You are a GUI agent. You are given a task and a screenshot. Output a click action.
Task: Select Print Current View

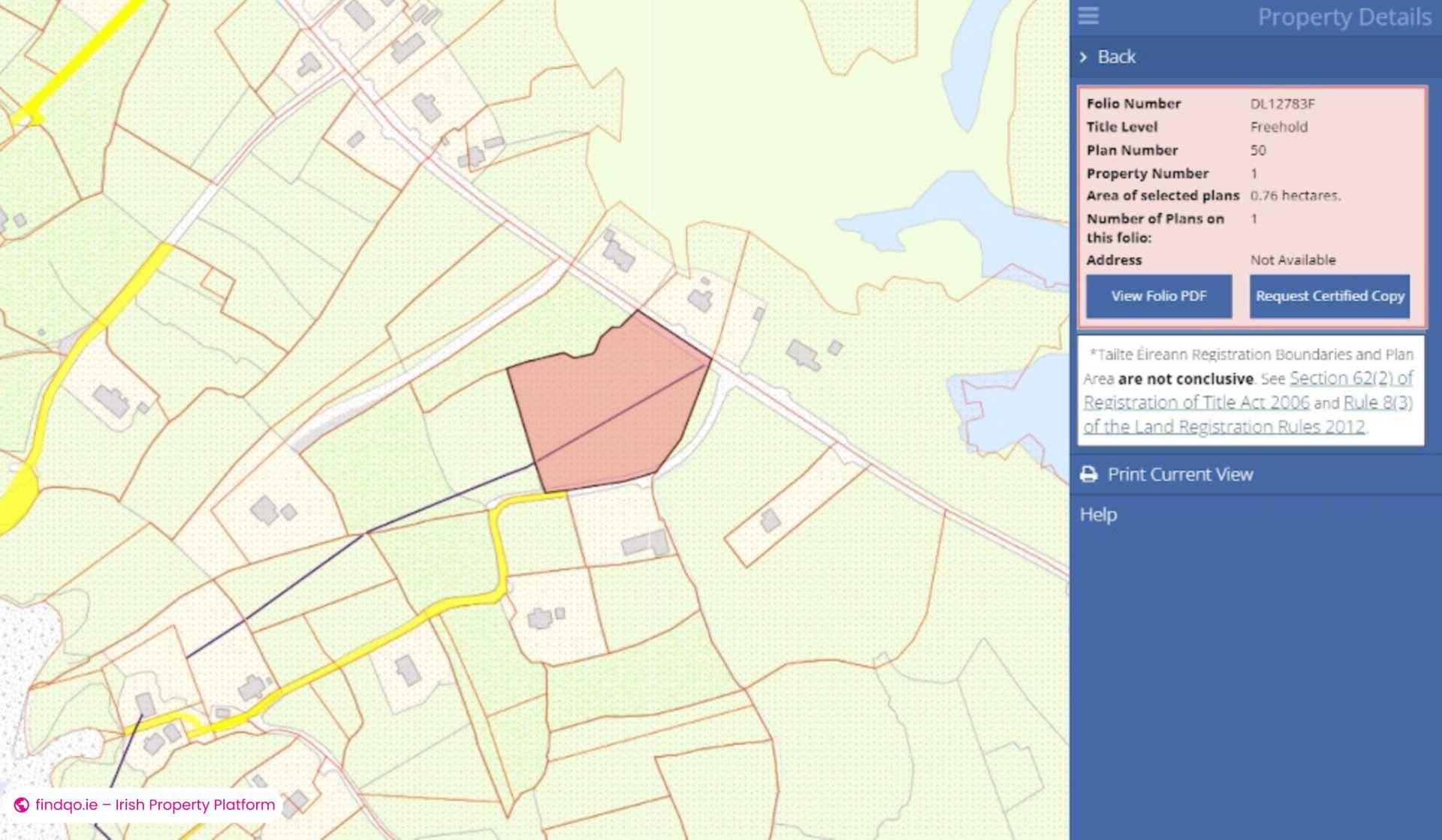tap(1181, 474)
